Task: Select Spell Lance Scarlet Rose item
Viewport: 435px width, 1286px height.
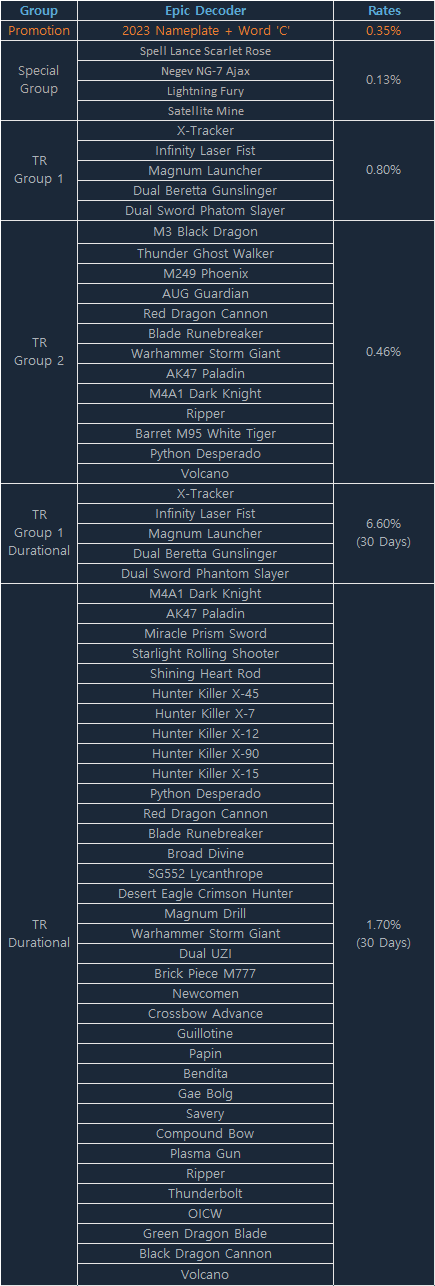Action: (x=205, y=51)
